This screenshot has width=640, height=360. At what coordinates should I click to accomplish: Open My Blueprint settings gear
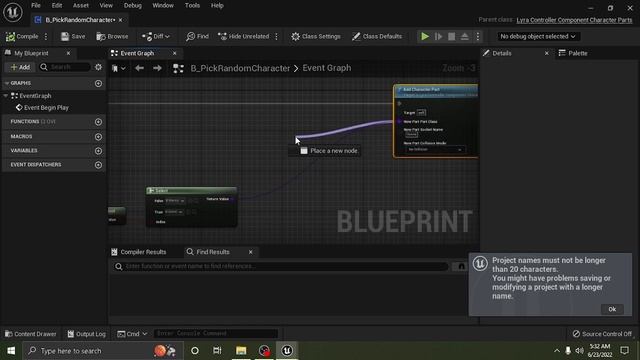pos(98,67)
